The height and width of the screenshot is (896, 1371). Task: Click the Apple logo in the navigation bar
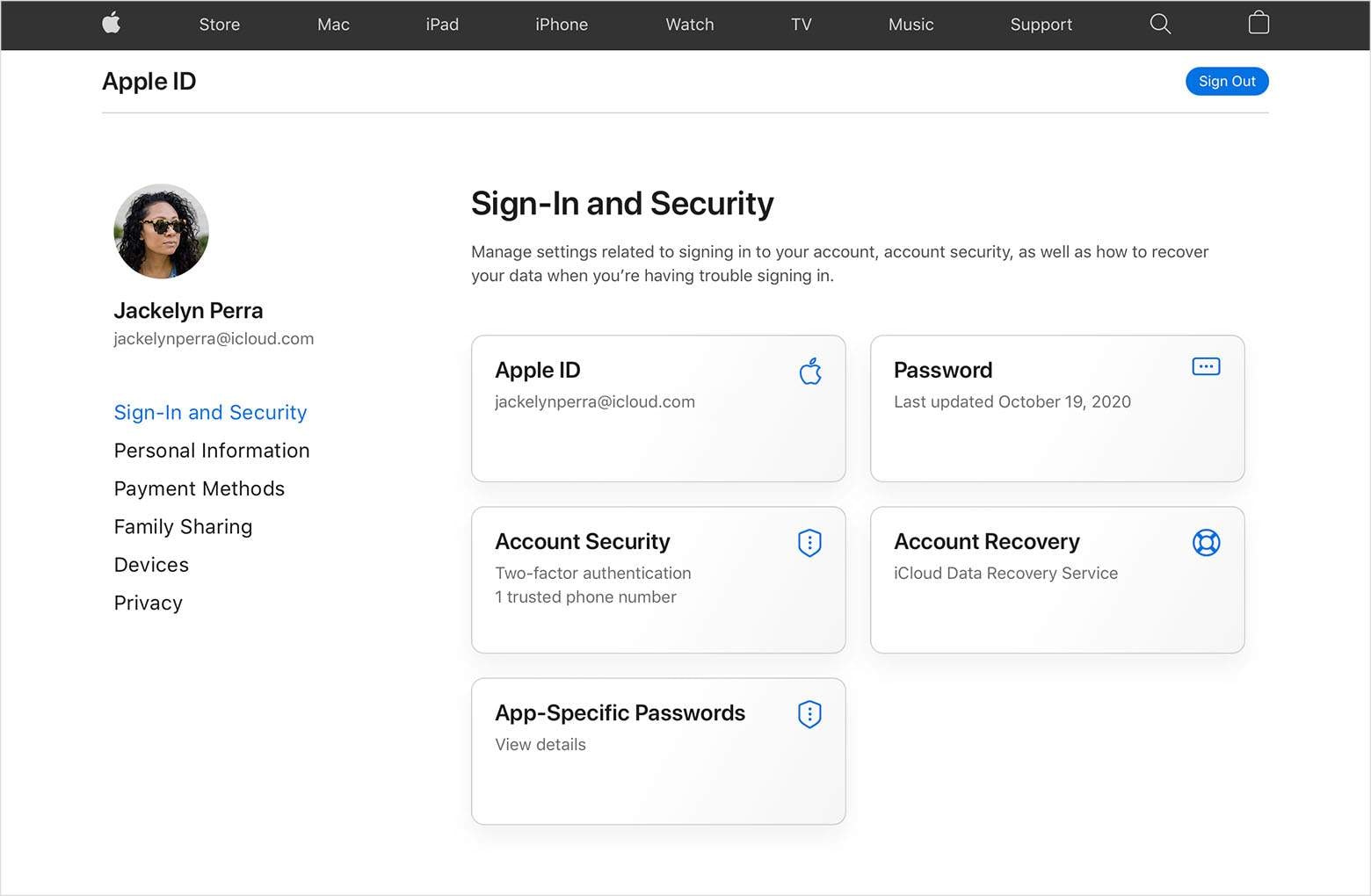click(x=112, y=24)
